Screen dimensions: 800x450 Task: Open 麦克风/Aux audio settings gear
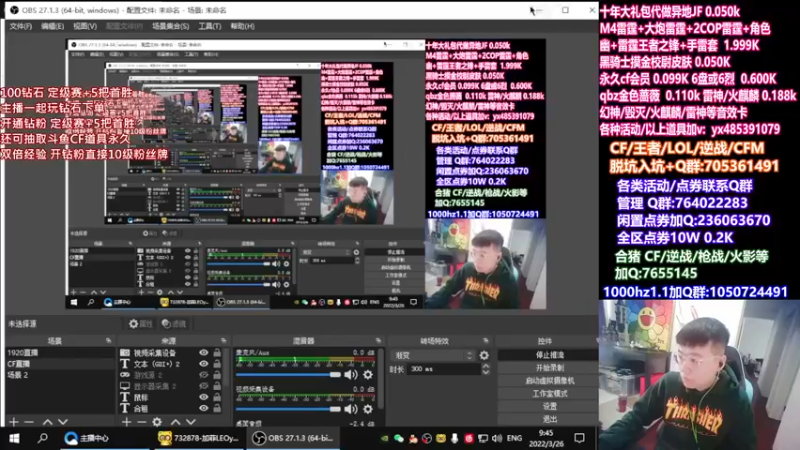(x=368, y=374)
